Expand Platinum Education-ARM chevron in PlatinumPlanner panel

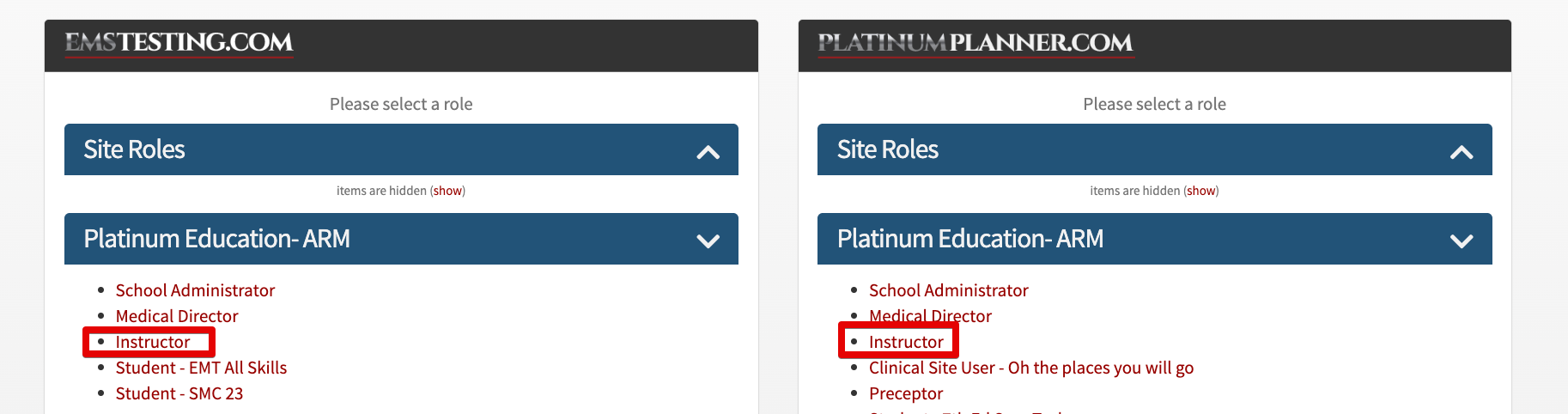(1462, 240)
